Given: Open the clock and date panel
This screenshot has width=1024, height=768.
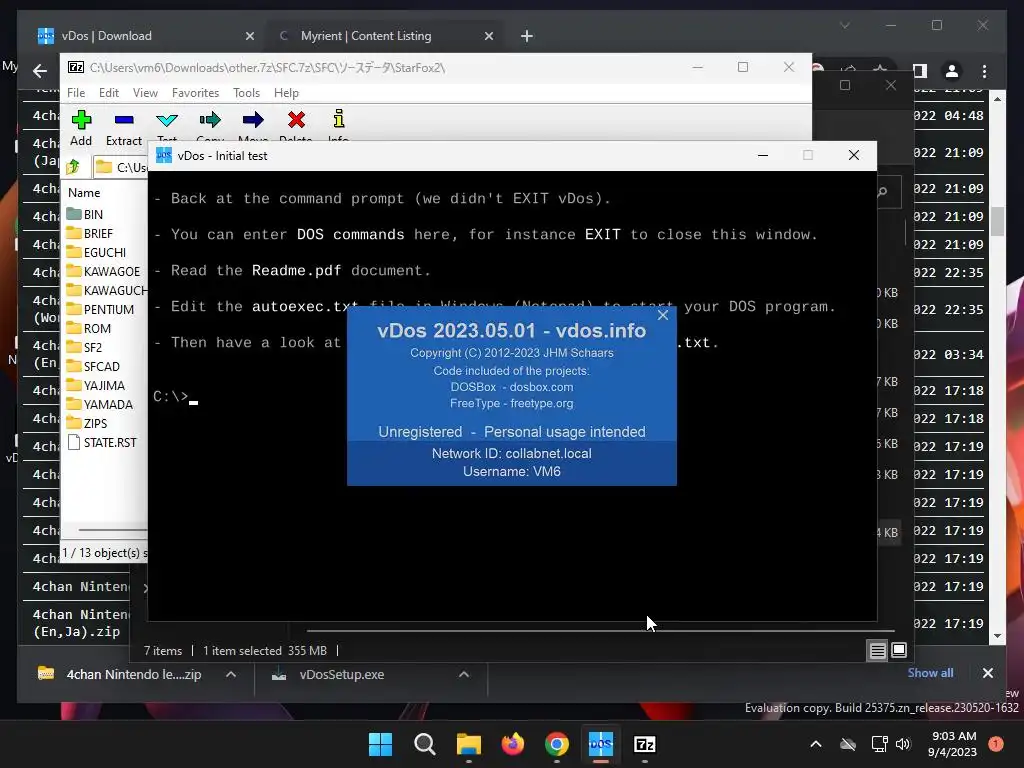Looking at the screenshot, I should [x=953, y=744].
